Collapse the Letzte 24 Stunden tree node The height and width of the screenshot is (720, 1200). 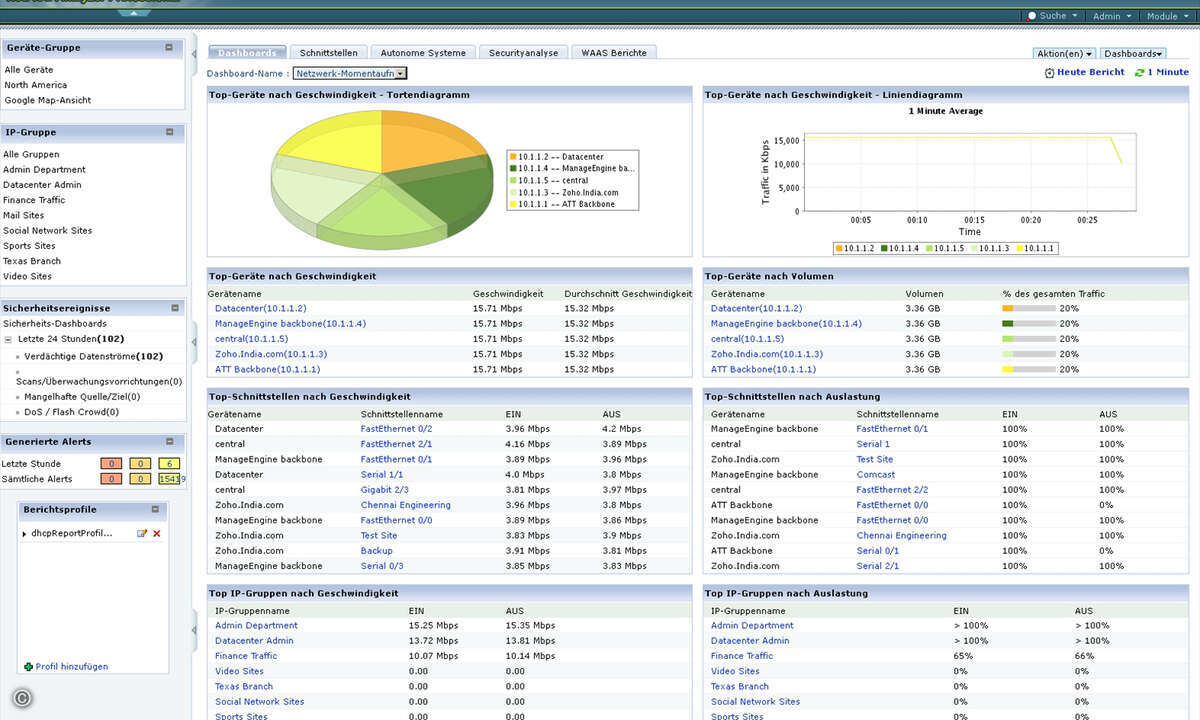point(8,339)
